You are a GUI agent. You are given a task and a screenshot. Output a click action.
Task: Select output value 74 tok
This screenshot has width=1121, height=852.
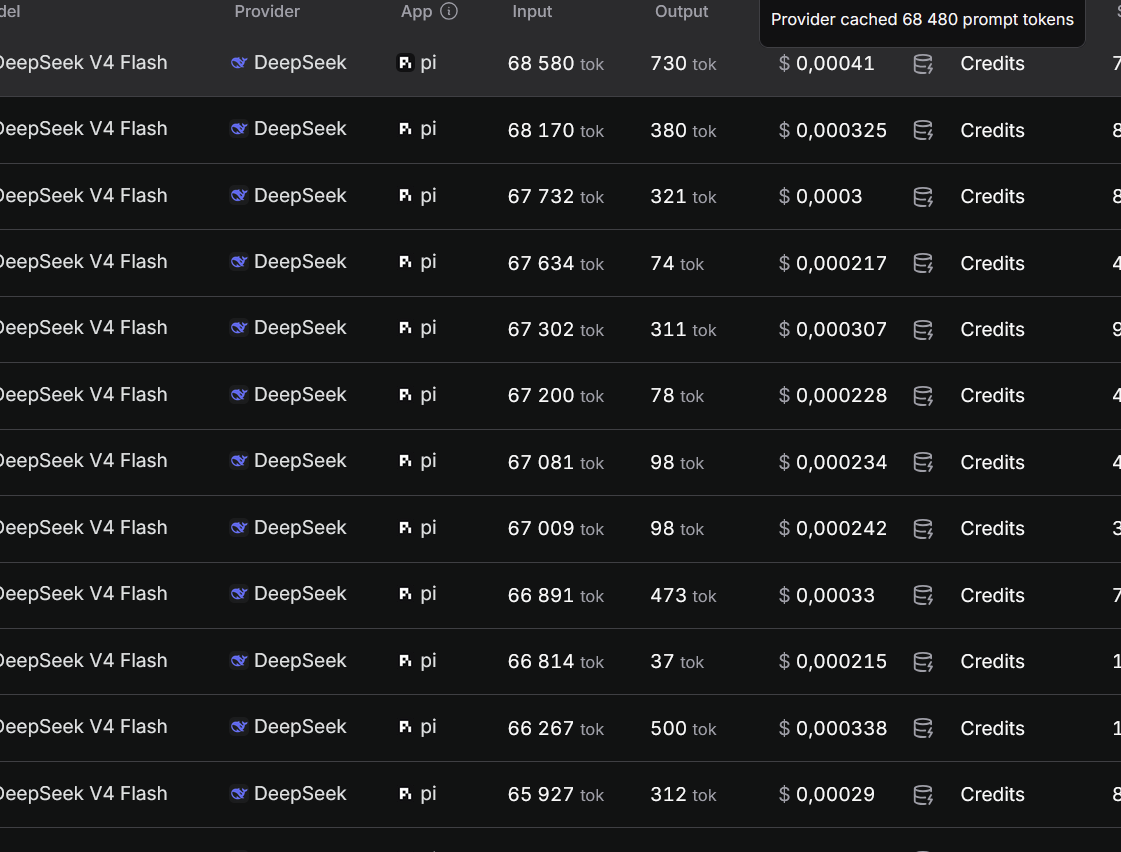tap(677, 264)
